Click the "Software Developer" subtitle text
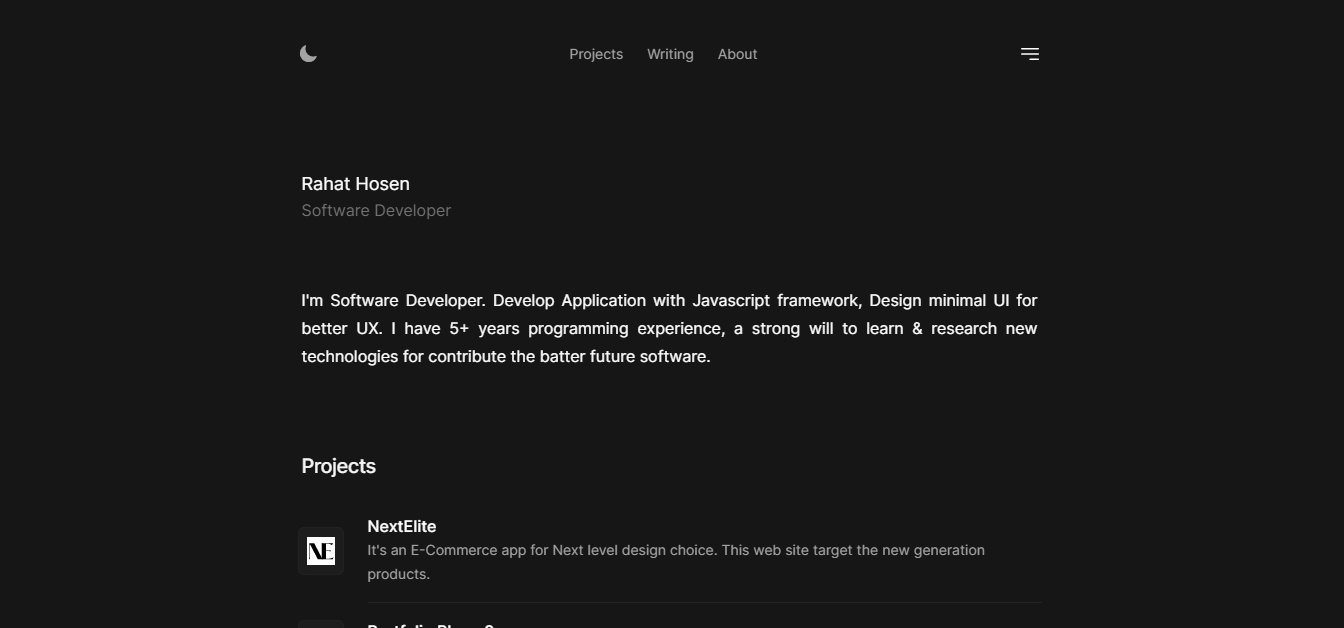 coord(376,210)
